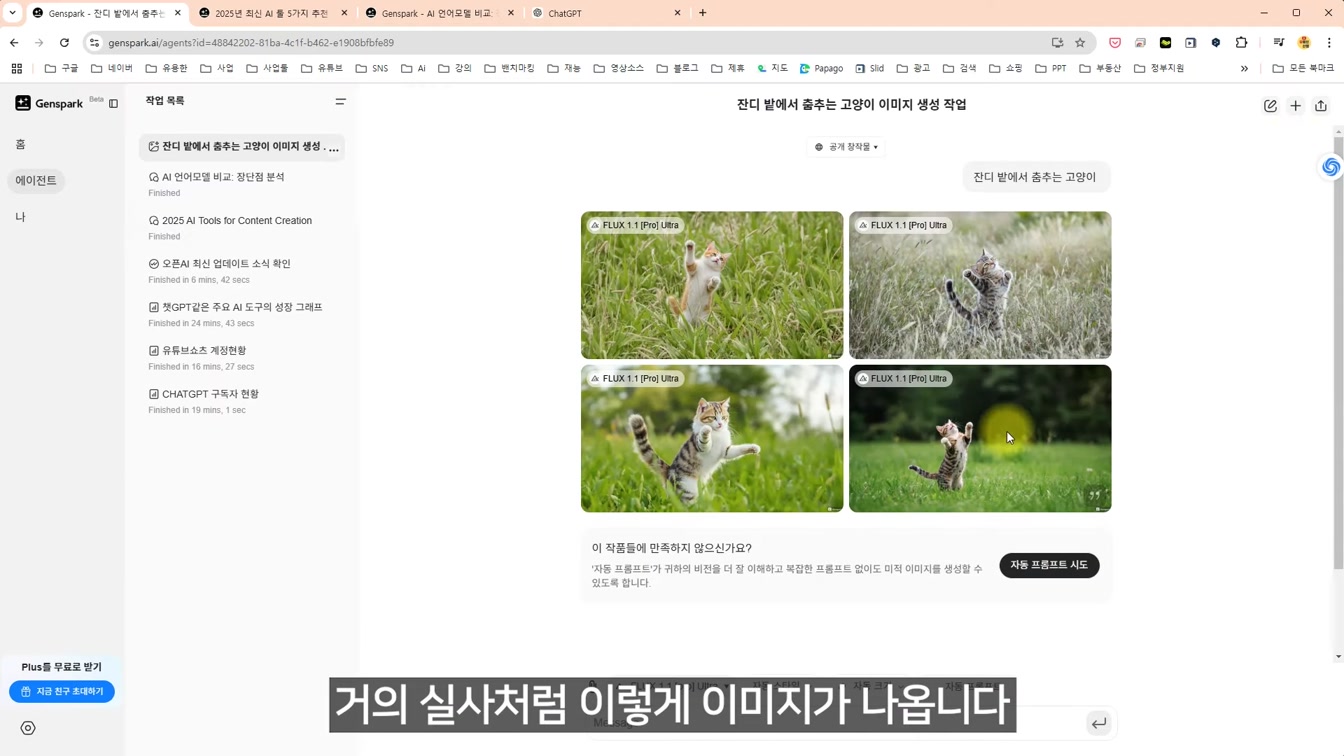Open the settings icon at sidebar bottom

coord(28,728)
